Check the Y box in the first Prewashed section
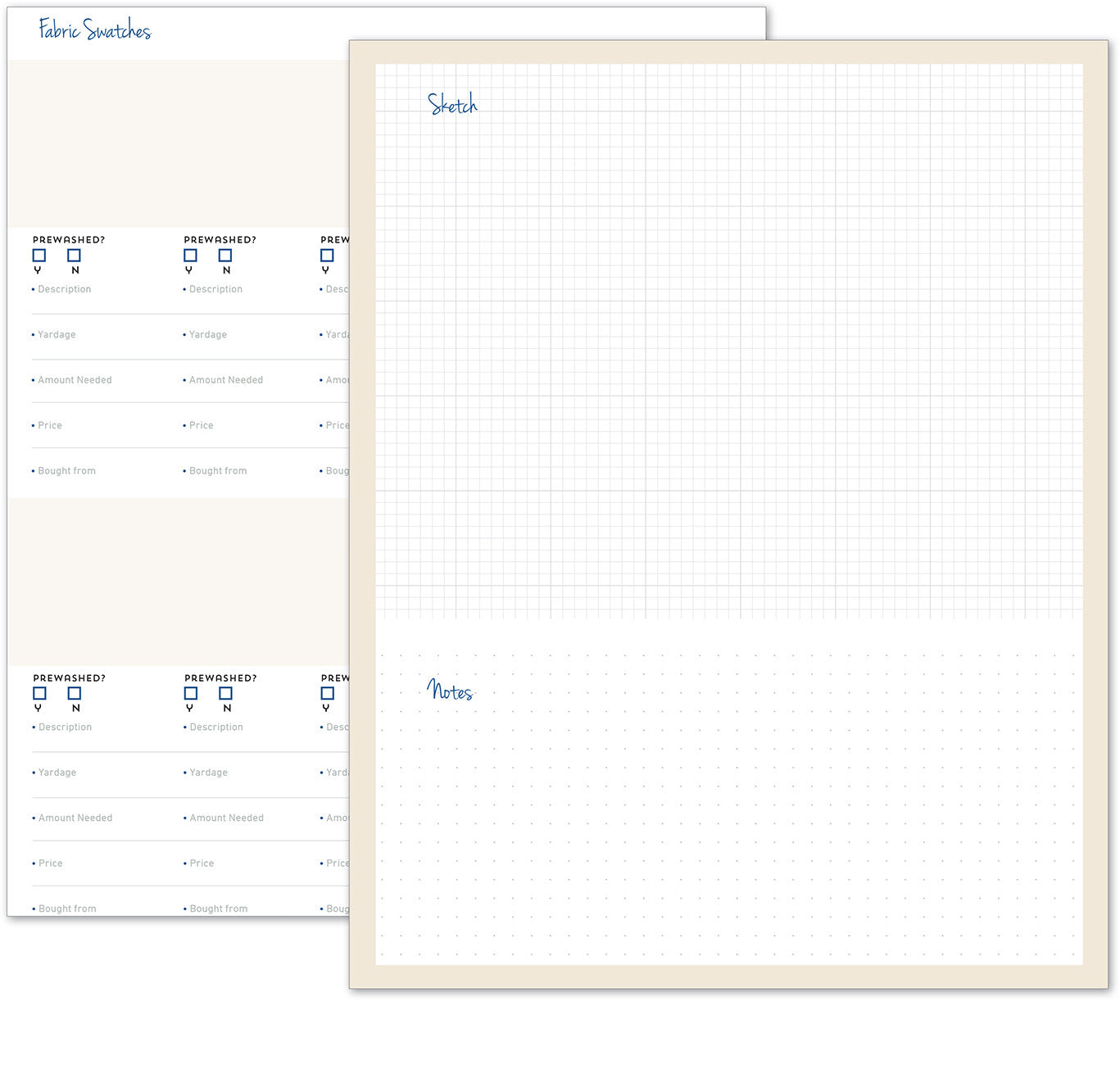1120x1065 pixels. point(39,256)
